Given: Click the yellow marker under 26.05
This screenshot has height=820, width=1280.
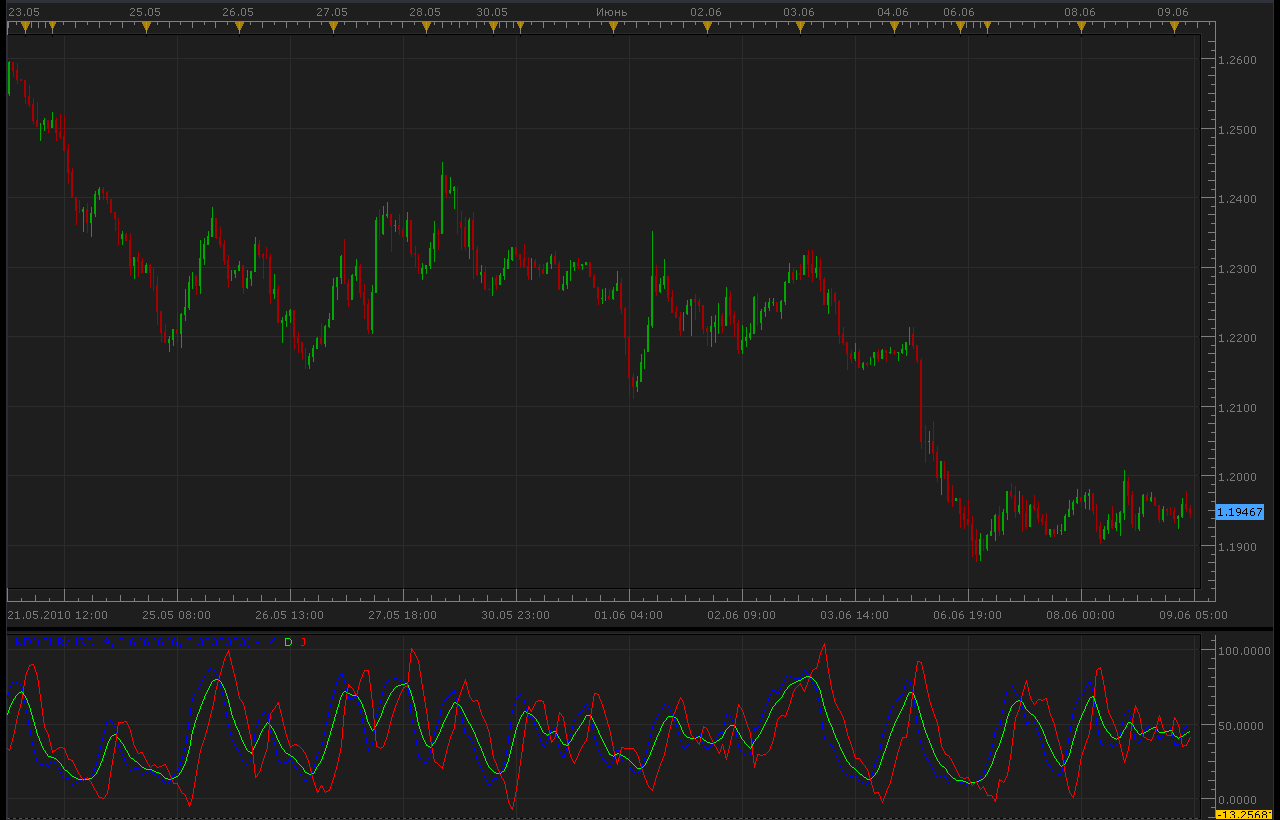Looking at the screenshot, I should [239, 28].
